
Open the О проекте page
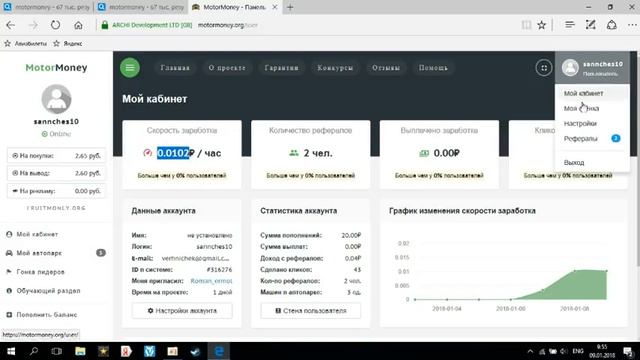click(x=227, y=68)
